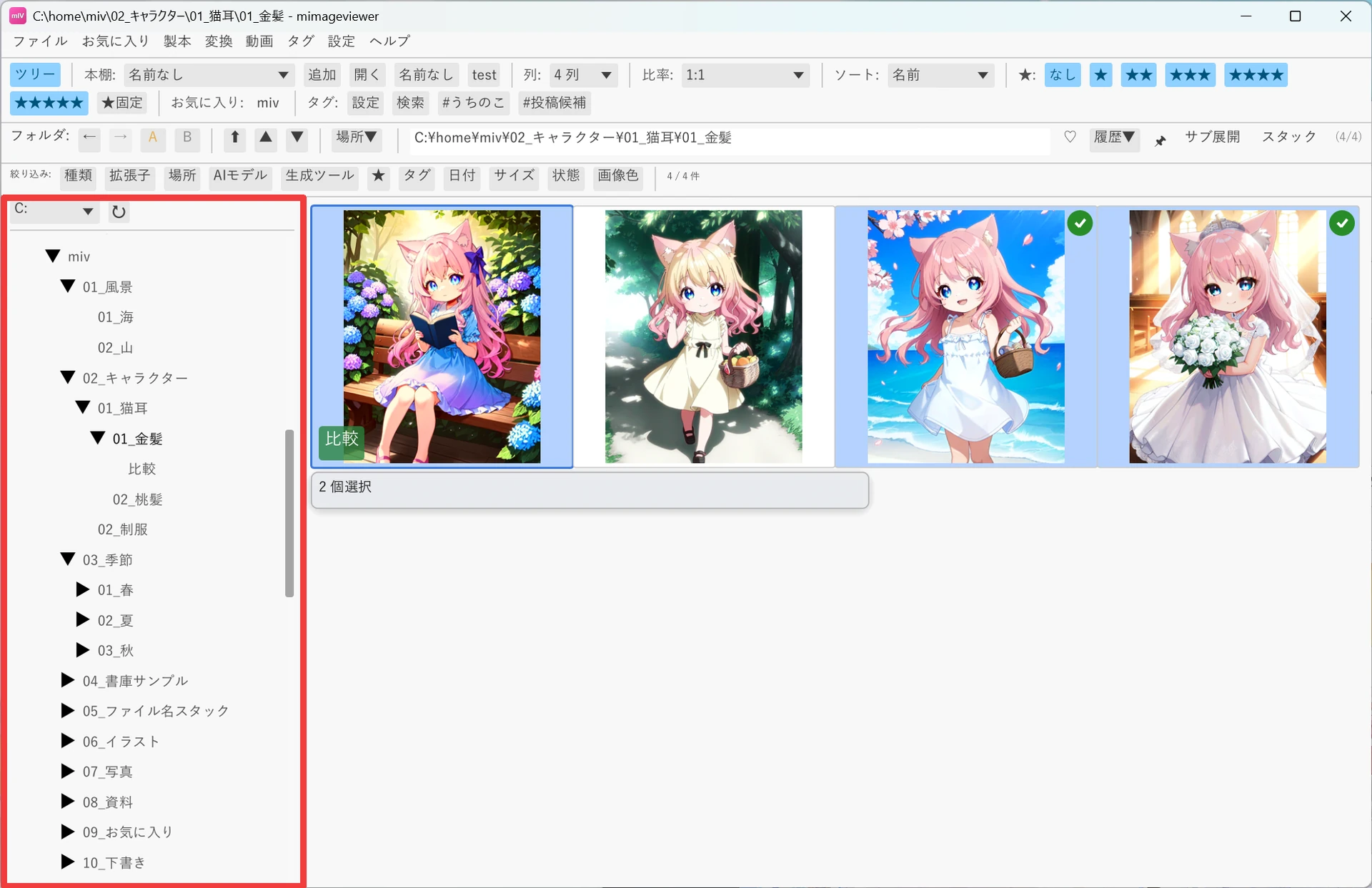The height and width of the screenshot is (888, 1372).
Task: Set rating filter to two stars
Action: [x=1138, y=75]
